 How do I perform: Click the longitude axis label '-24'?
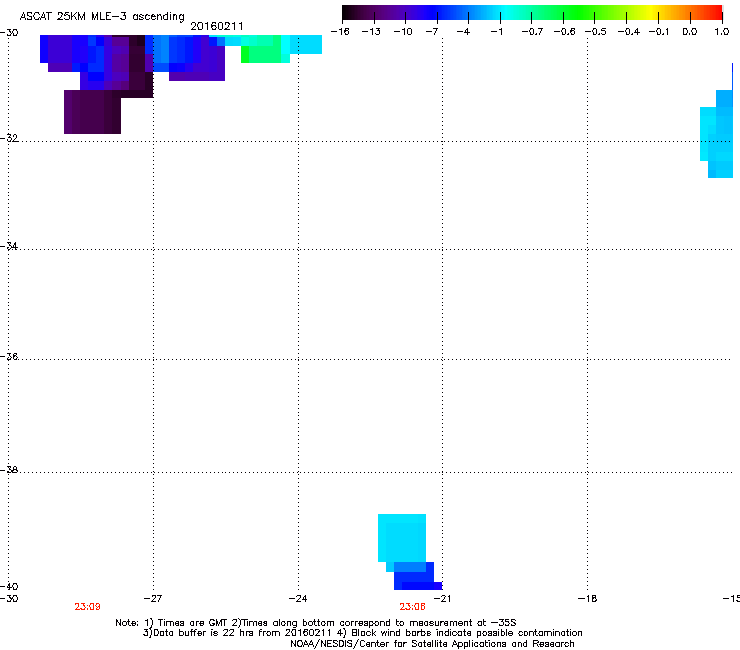298,599
